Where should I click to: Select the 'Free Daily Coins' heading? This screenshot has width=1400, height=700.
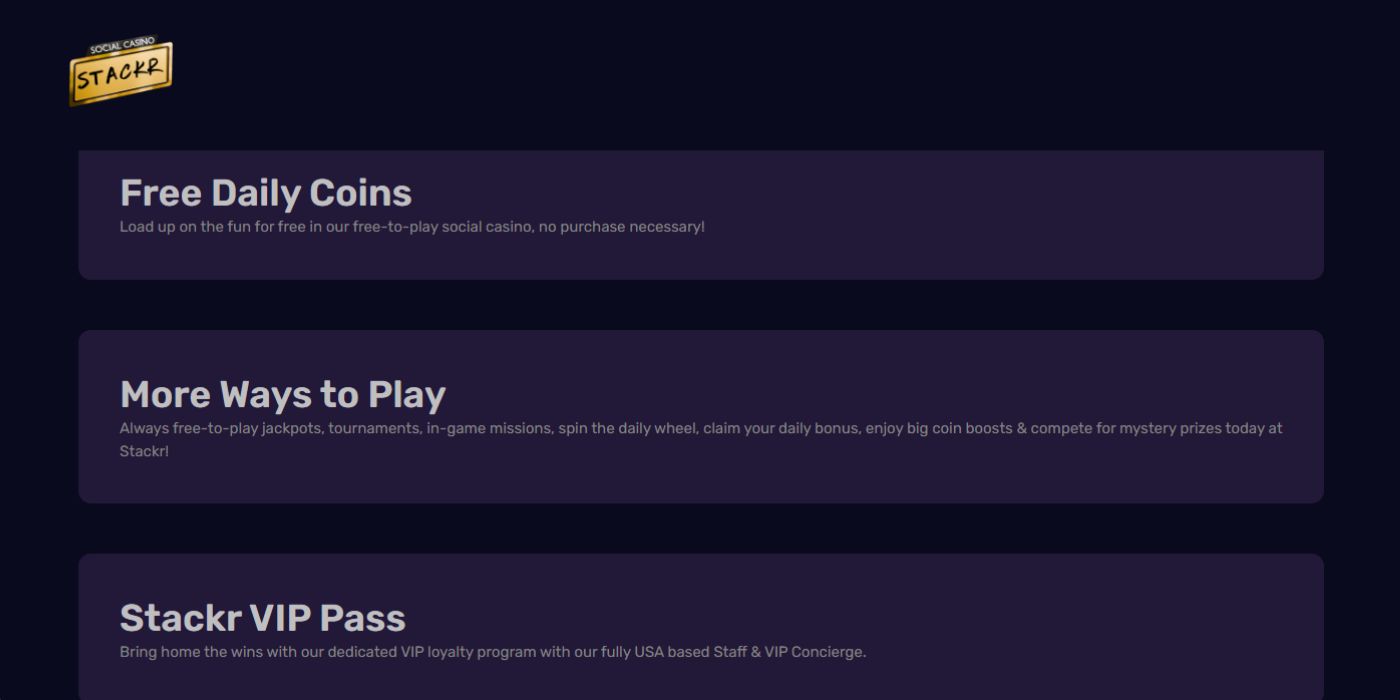266,193
